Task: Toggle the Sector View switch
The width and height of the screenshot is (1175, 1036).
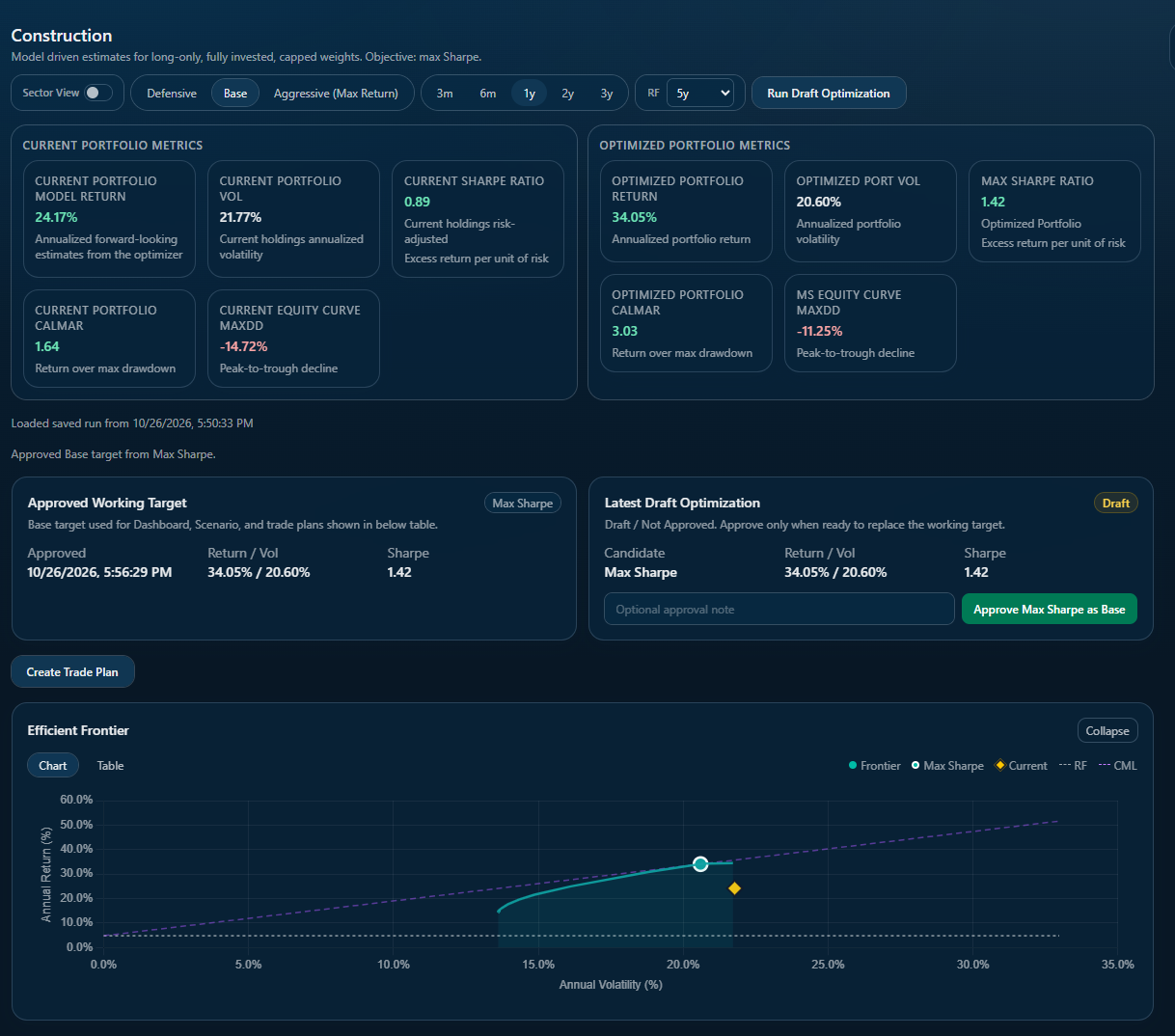Action: [98, 93]
